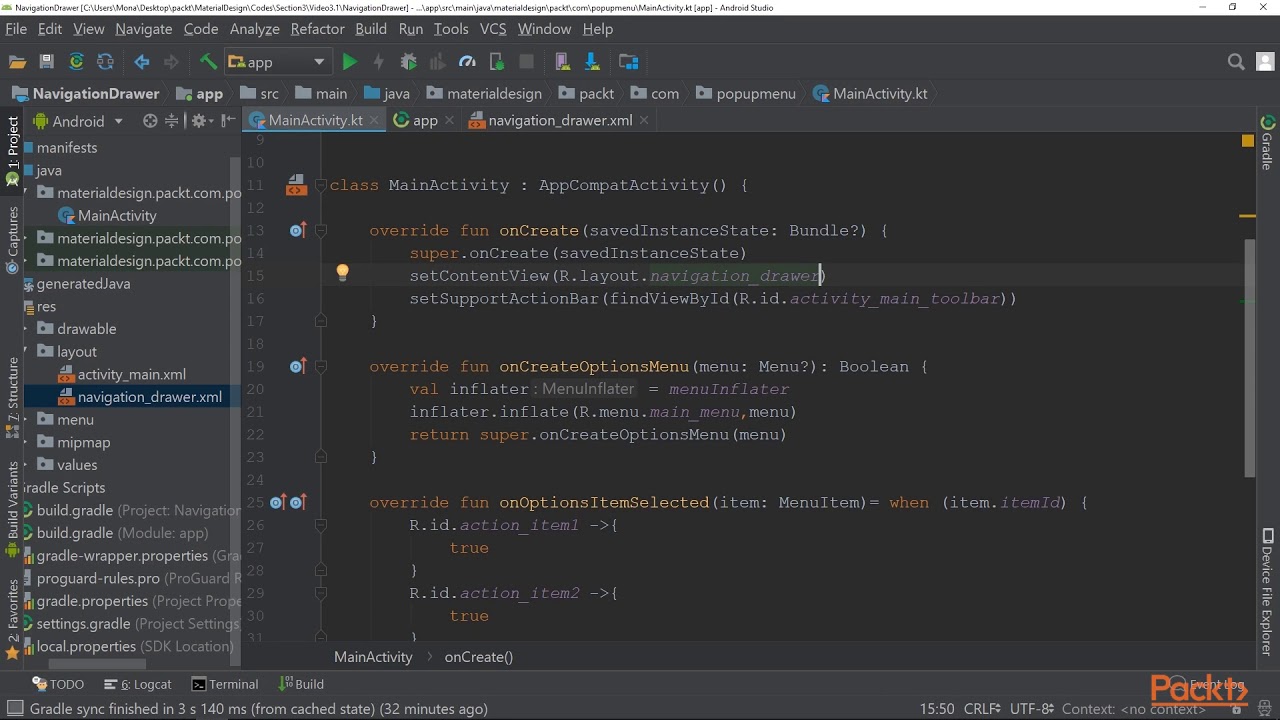Switch to the app editor tab

point(425,120)
